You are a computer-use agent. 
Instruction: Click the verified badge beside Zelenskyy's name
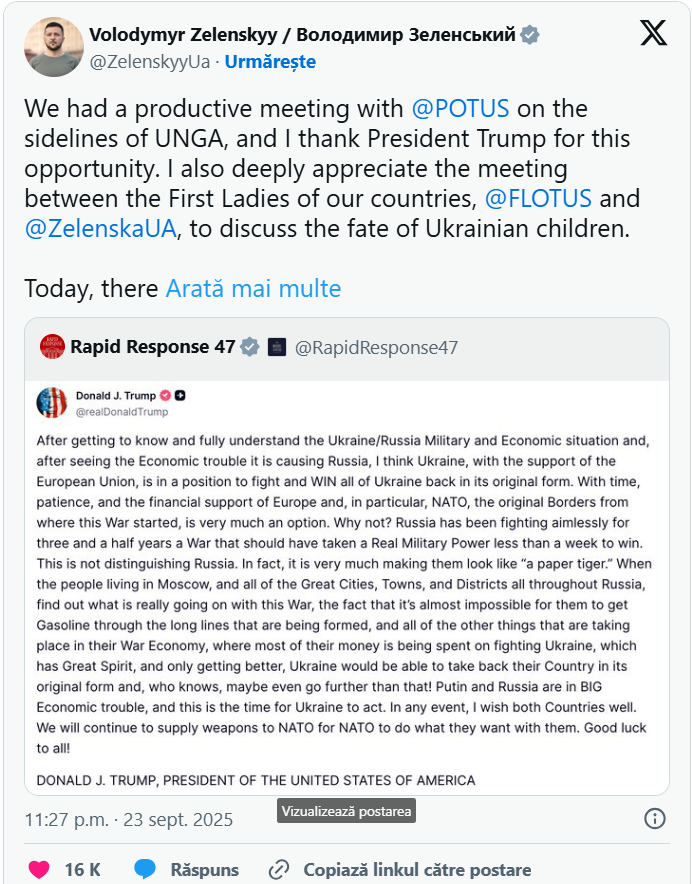pos(530,35)
